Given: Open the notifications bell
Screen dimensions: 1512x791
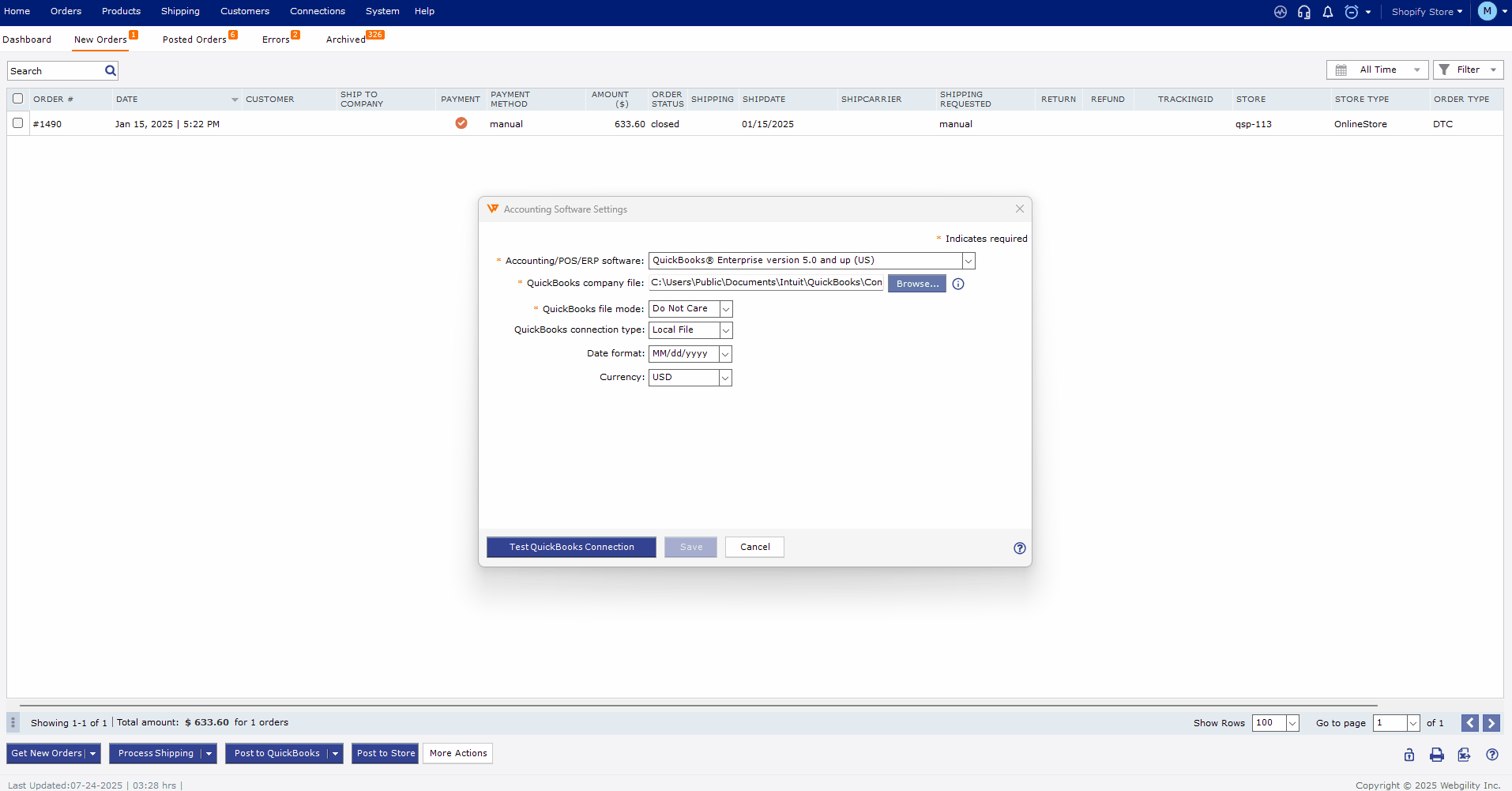Looking at the screenshot, I should [1328, 12].
